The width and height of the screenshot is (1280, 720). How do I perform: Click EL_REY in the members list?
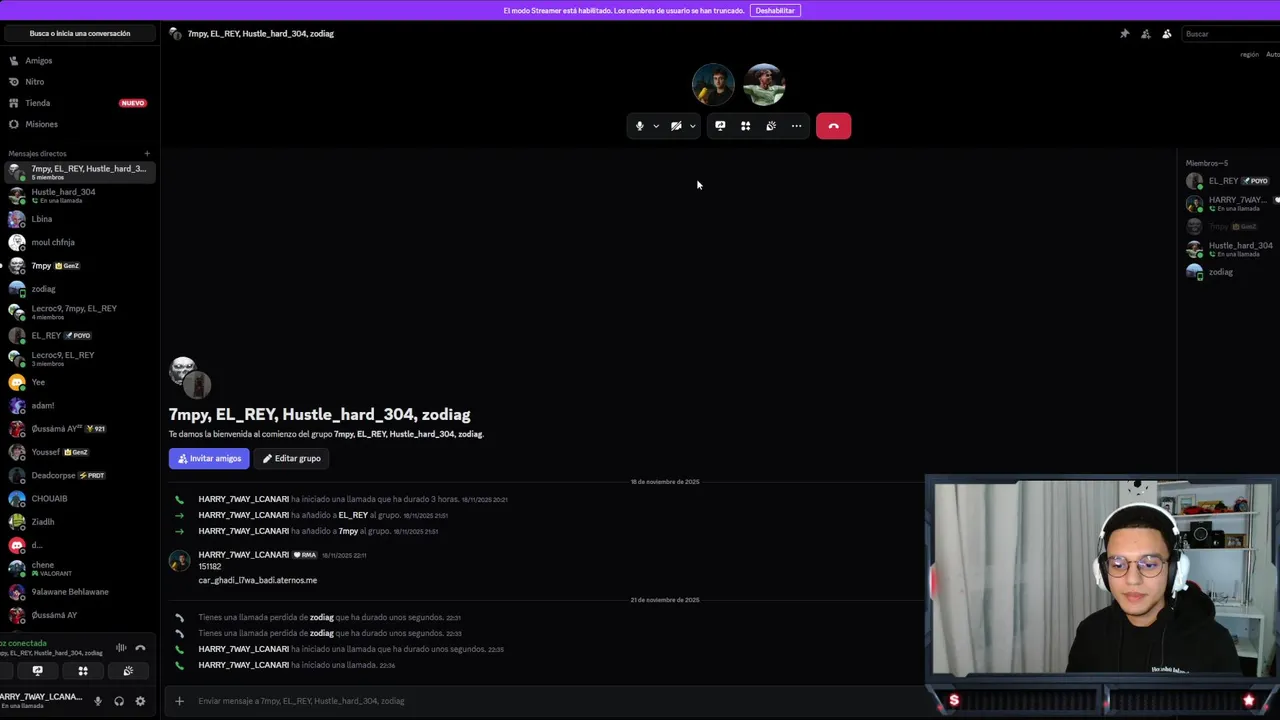coord(1230,181)
